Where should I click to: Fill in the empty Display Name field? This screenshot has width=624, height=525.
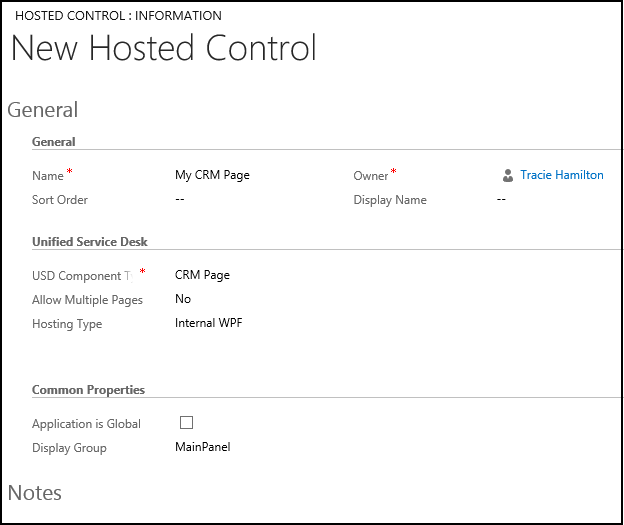point(501,199)
